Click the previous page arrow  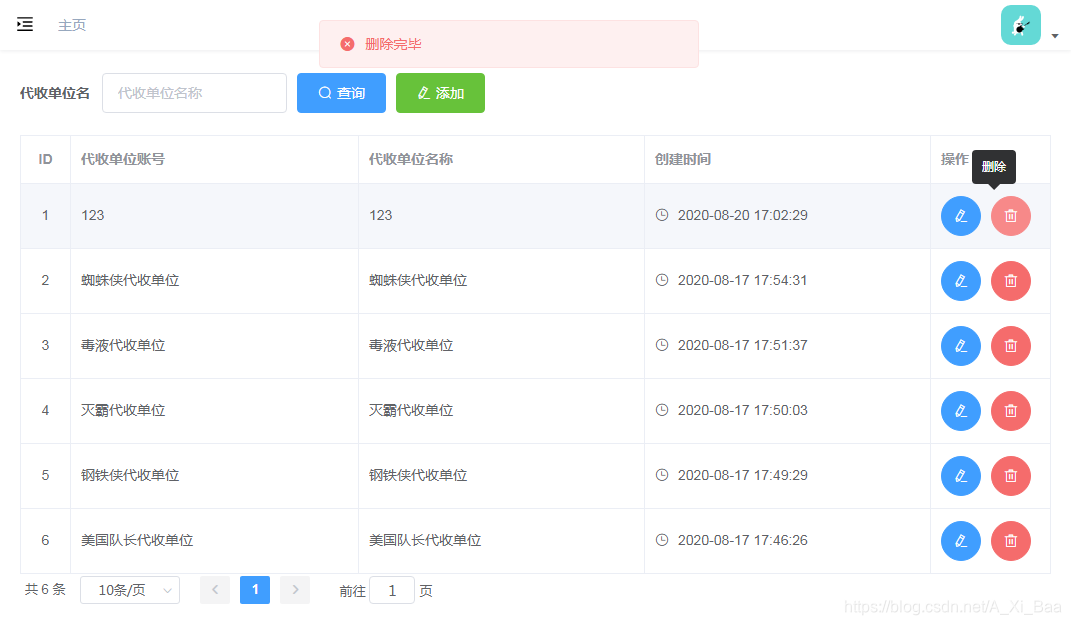tap(214, 590)
